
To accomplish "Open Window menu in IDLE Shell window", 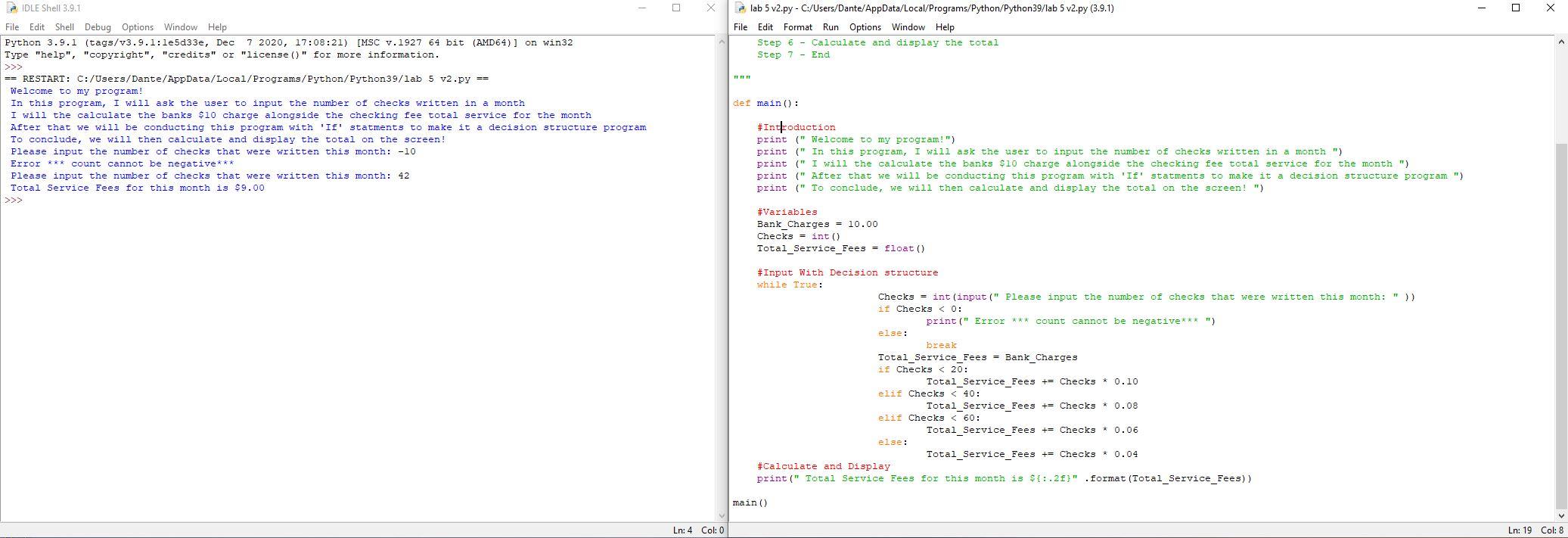I will point(180,26).
